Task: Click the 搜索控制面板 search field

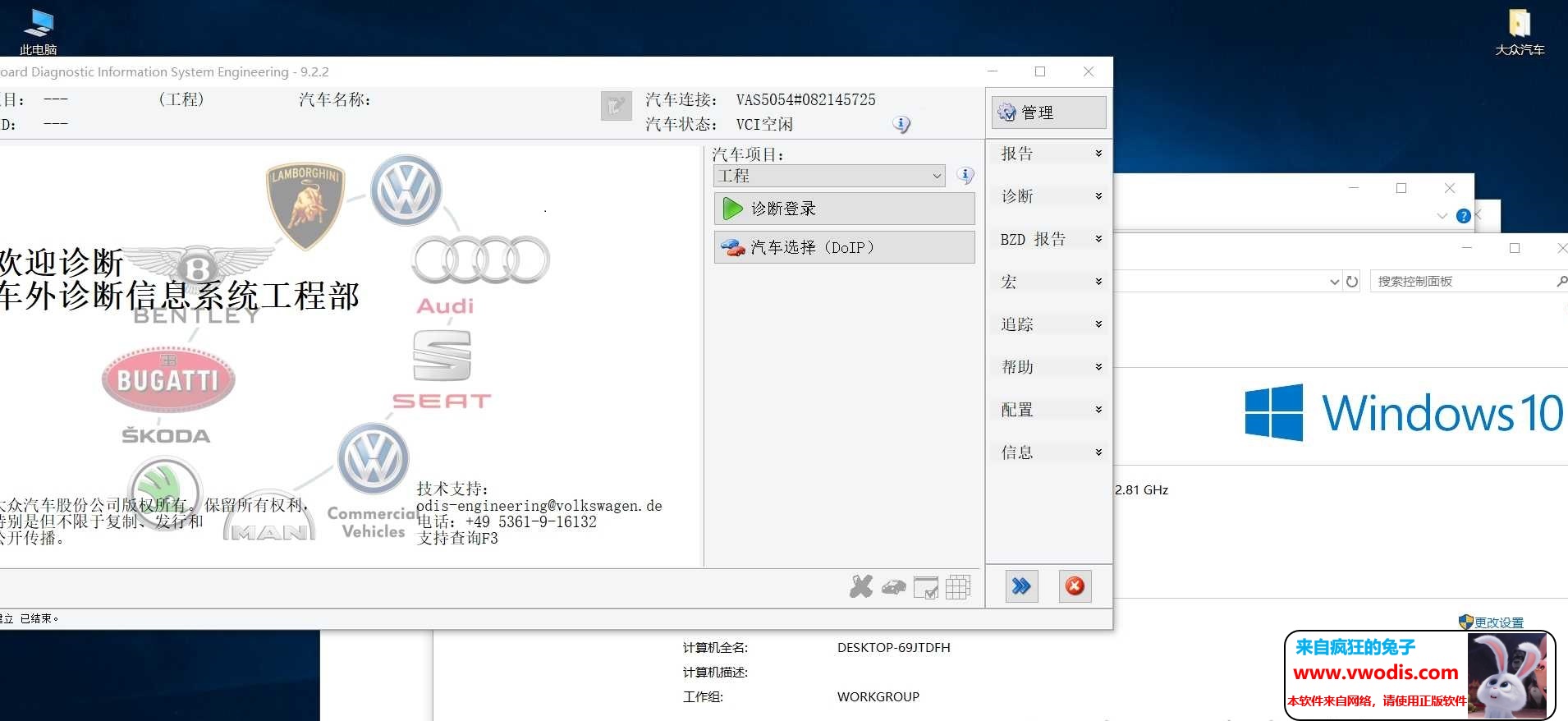Action: (1461, 282)
